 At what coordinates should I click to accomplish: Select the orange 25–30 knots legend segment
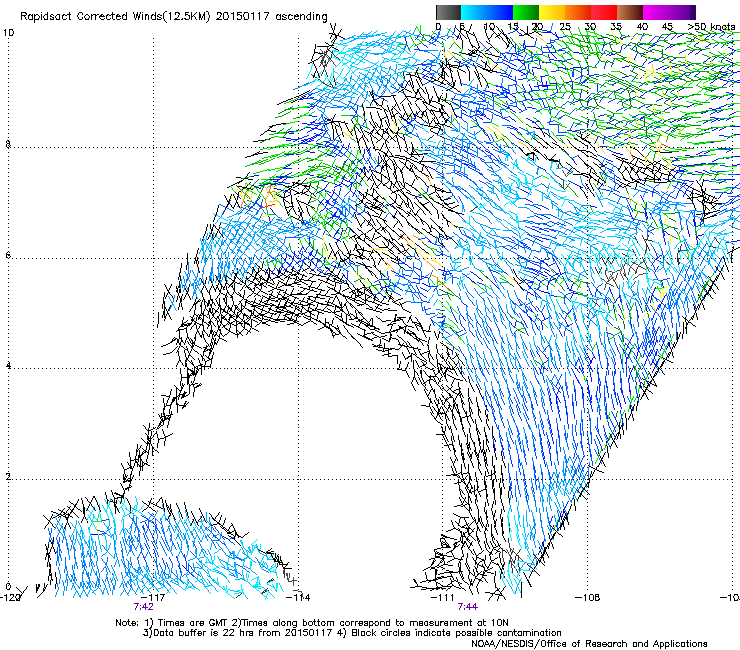pos(578,12)
